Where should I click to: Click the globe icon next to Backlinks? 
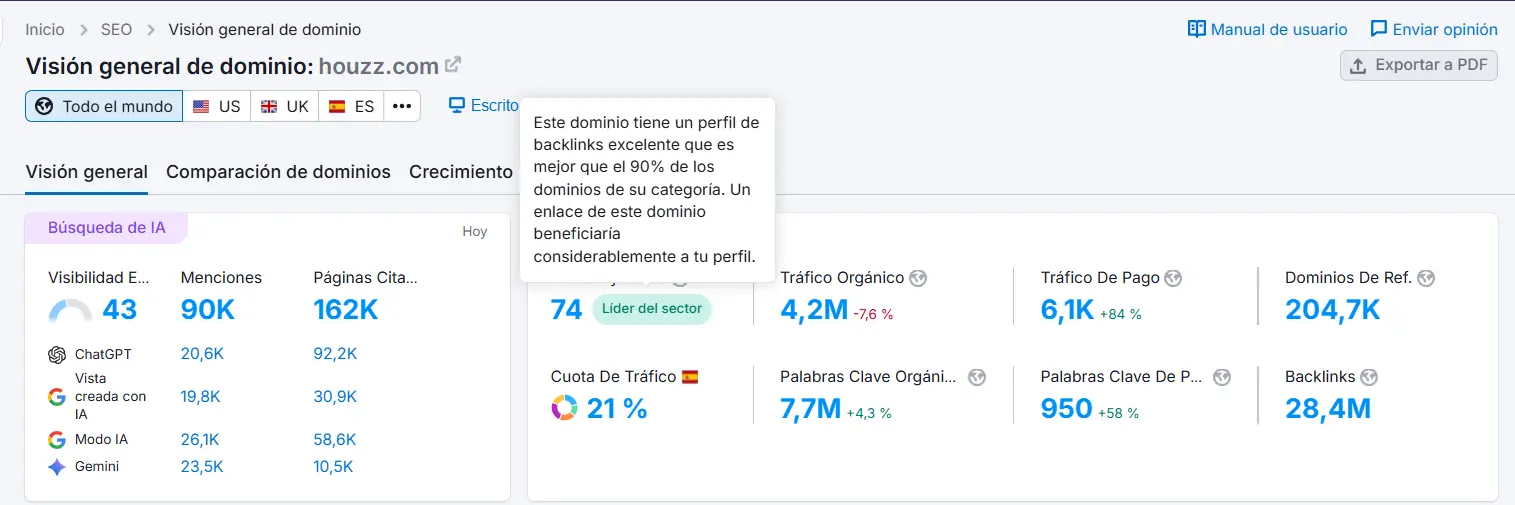1369,377
